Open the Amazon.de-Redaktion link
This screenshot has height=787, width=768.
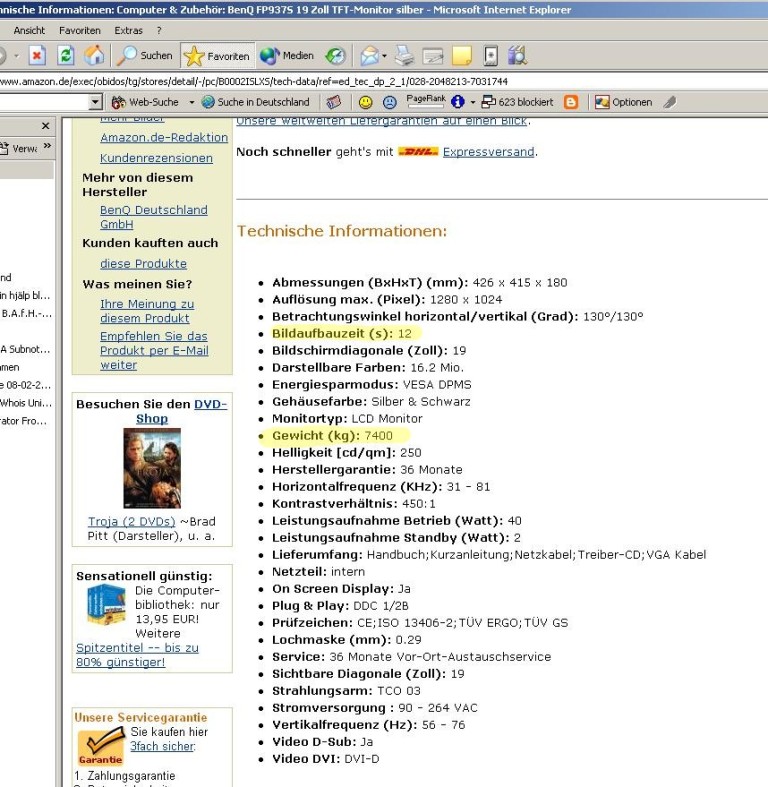coord(164,138)
